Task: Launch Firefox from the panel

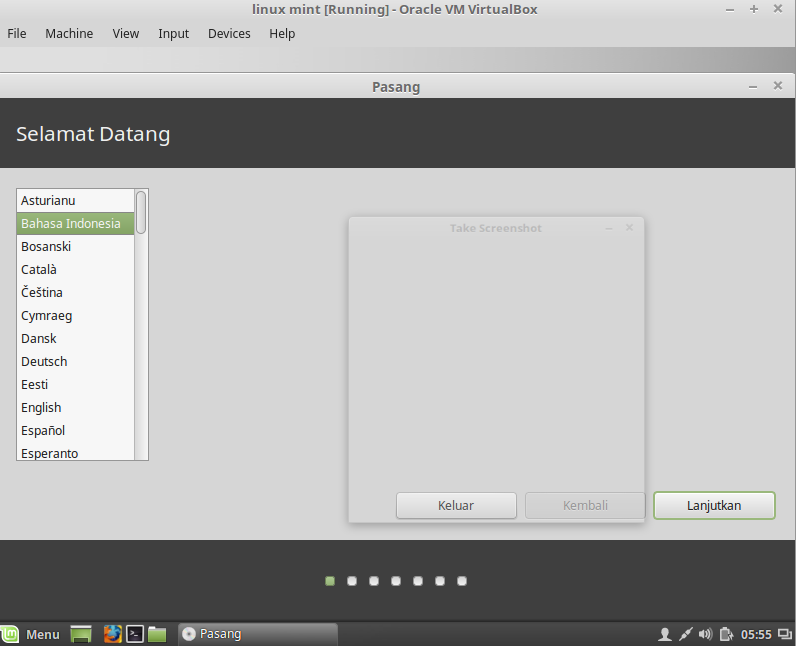Action: 113,634
